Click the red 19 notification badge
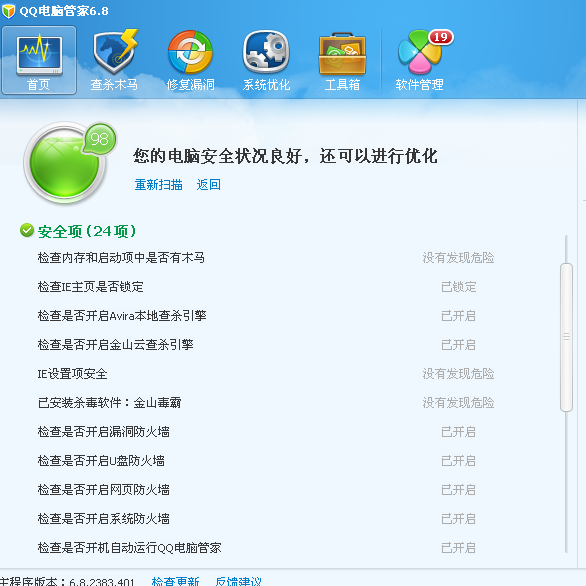The height and width of the screenshot is (586, 586). (x=441, y=37)
